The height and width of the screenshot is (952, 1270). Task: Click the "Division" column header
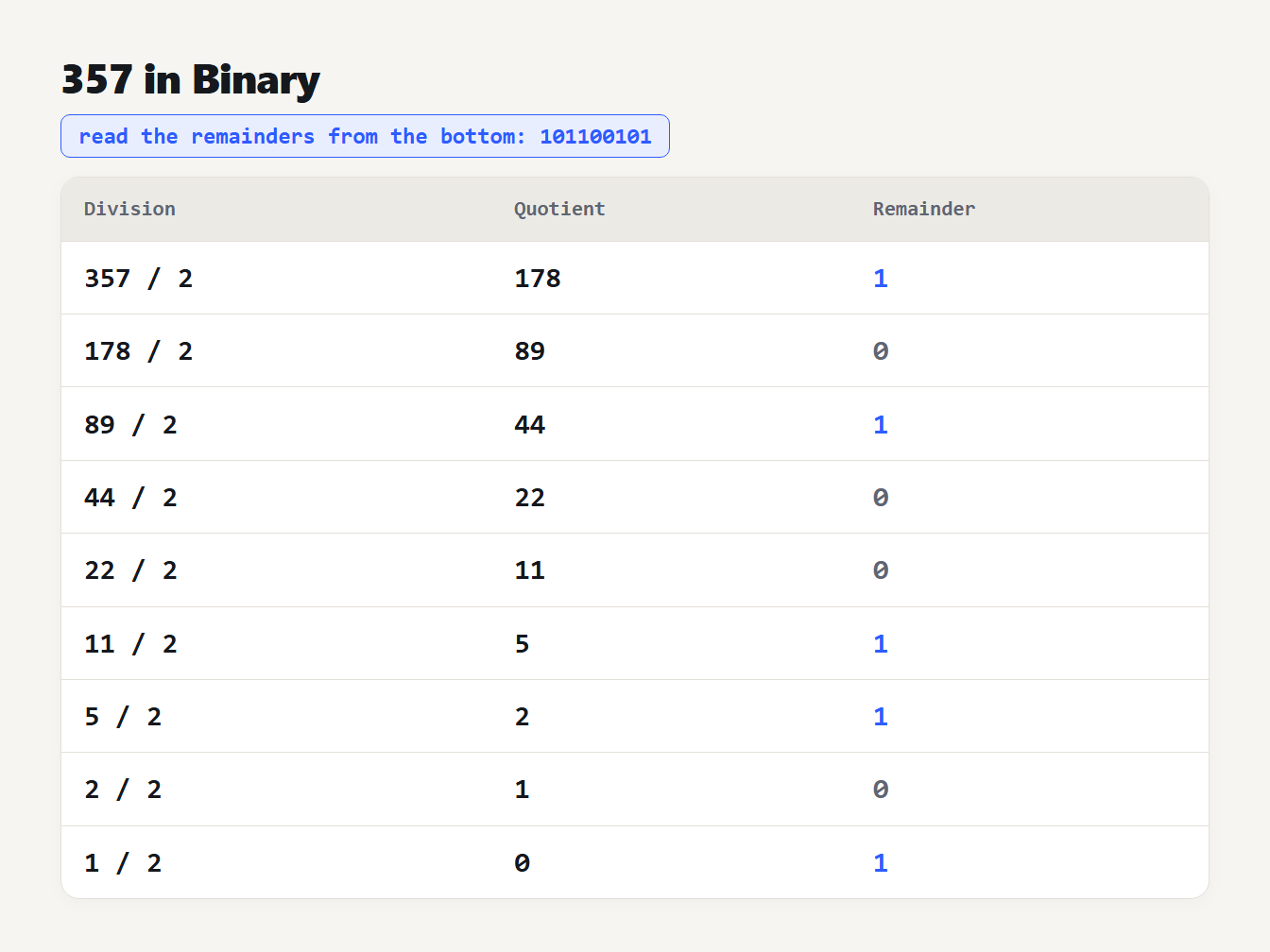point(129,209)
